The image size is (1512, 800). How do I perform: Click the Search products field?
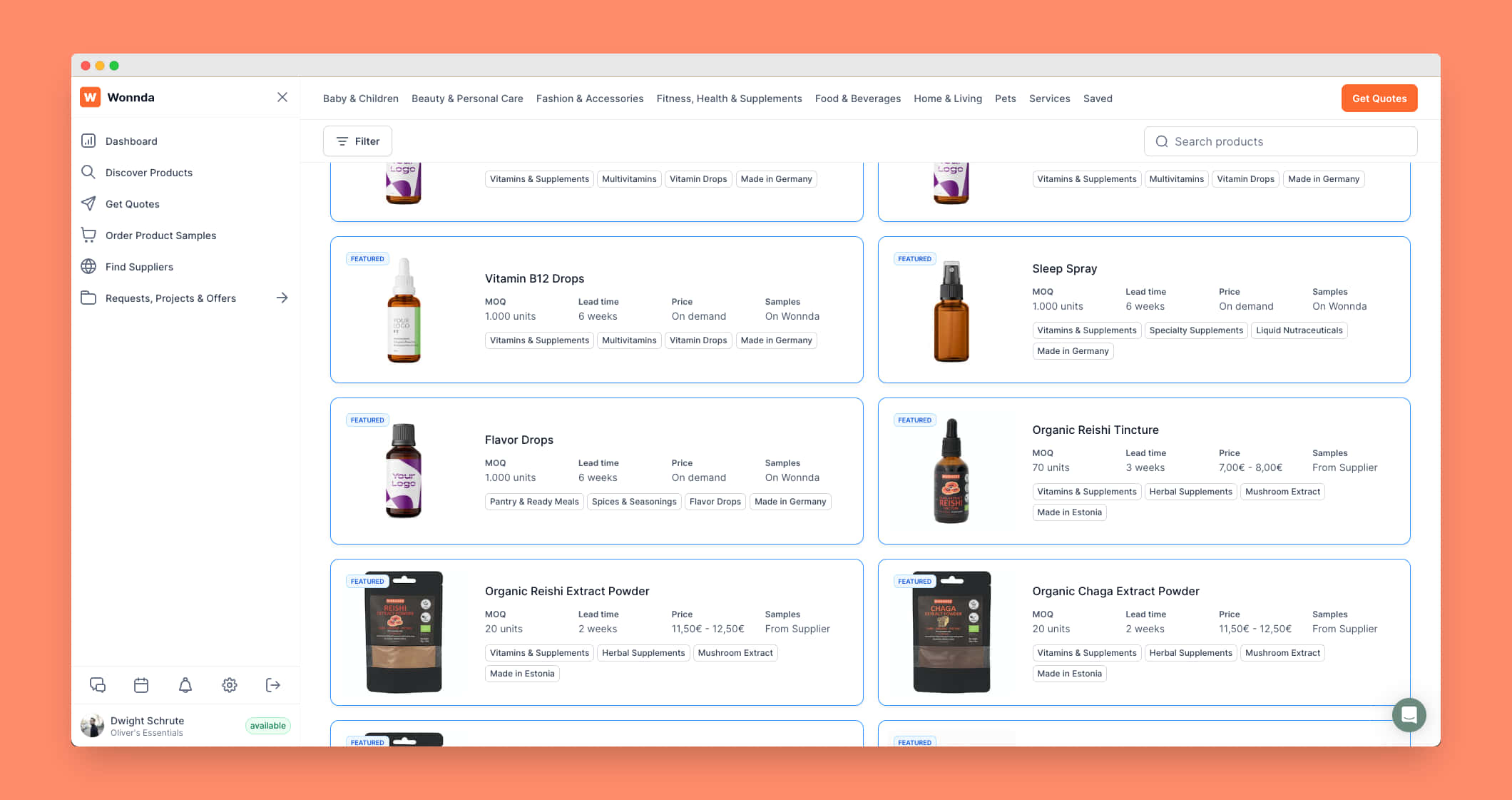pyautogui.click(x=1280, y=141)
